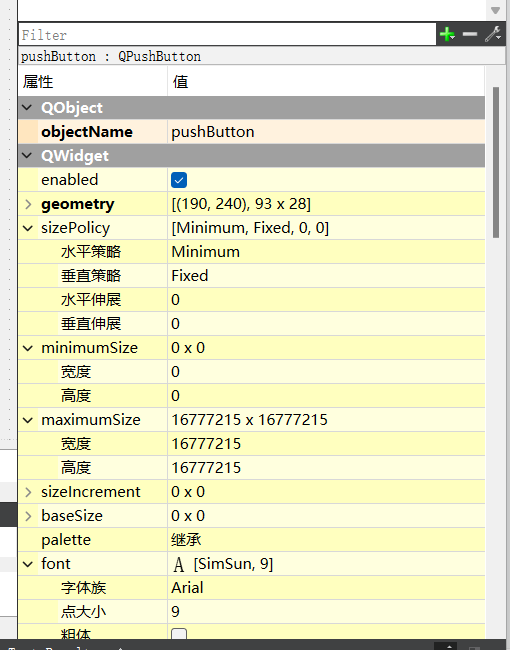Image resolution: width=510 pixels, height=650 pixels.
Task: Select the 字体族 row label
Action: pos(83,588)
